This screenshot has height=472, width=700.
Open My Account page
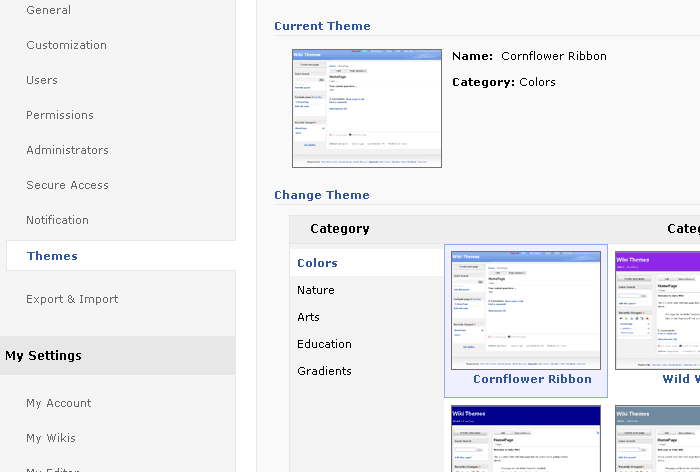coord(59,403)
